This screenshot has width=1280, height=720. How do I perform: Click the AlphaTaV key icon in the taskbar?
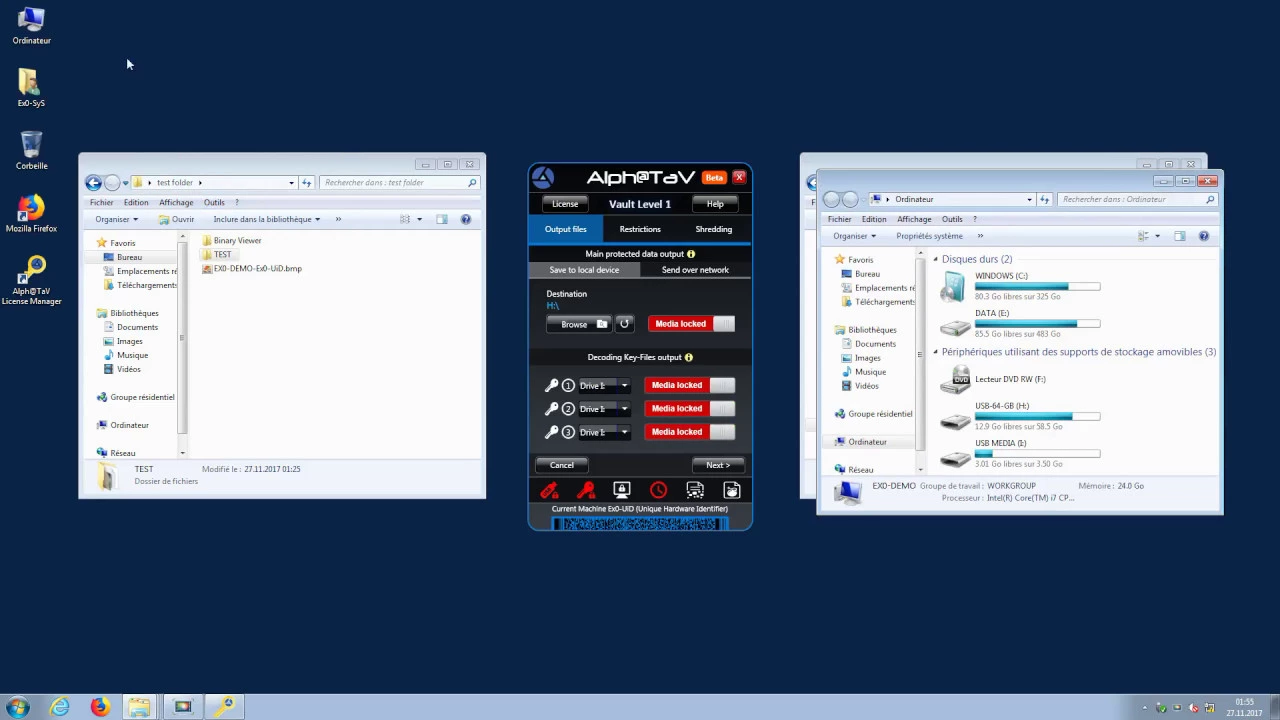[x=226, y=707]
